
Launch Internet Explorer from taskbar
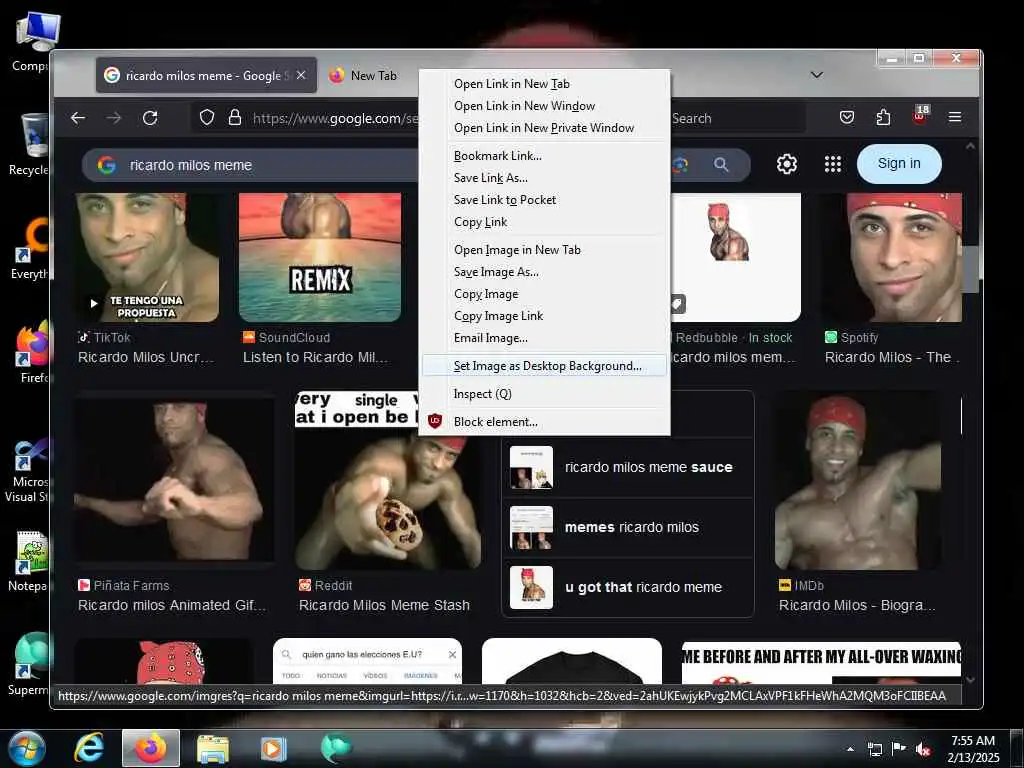coord(89,748)
